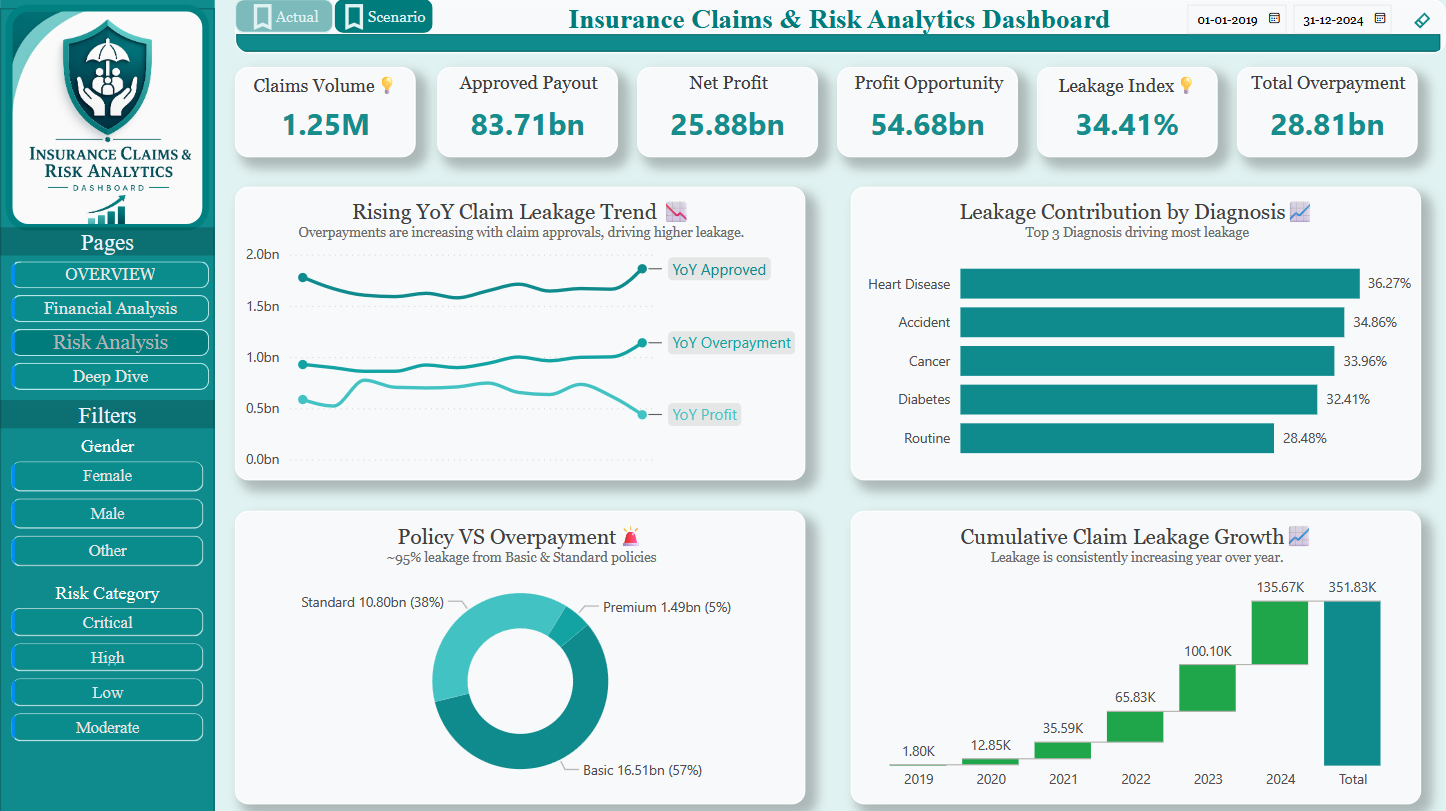Open the start date calendar picker icon

click(x=1274, y=18)
